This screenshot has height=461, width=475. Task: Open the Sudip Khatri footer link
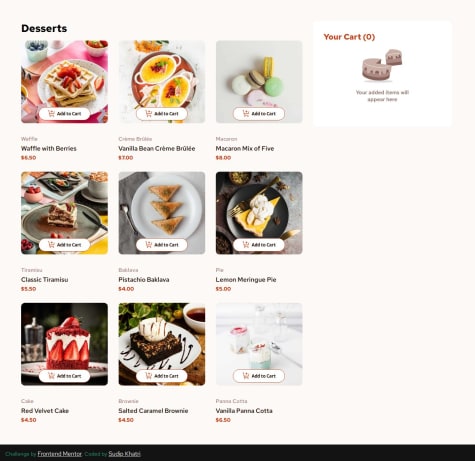click(x=124, y=454)
